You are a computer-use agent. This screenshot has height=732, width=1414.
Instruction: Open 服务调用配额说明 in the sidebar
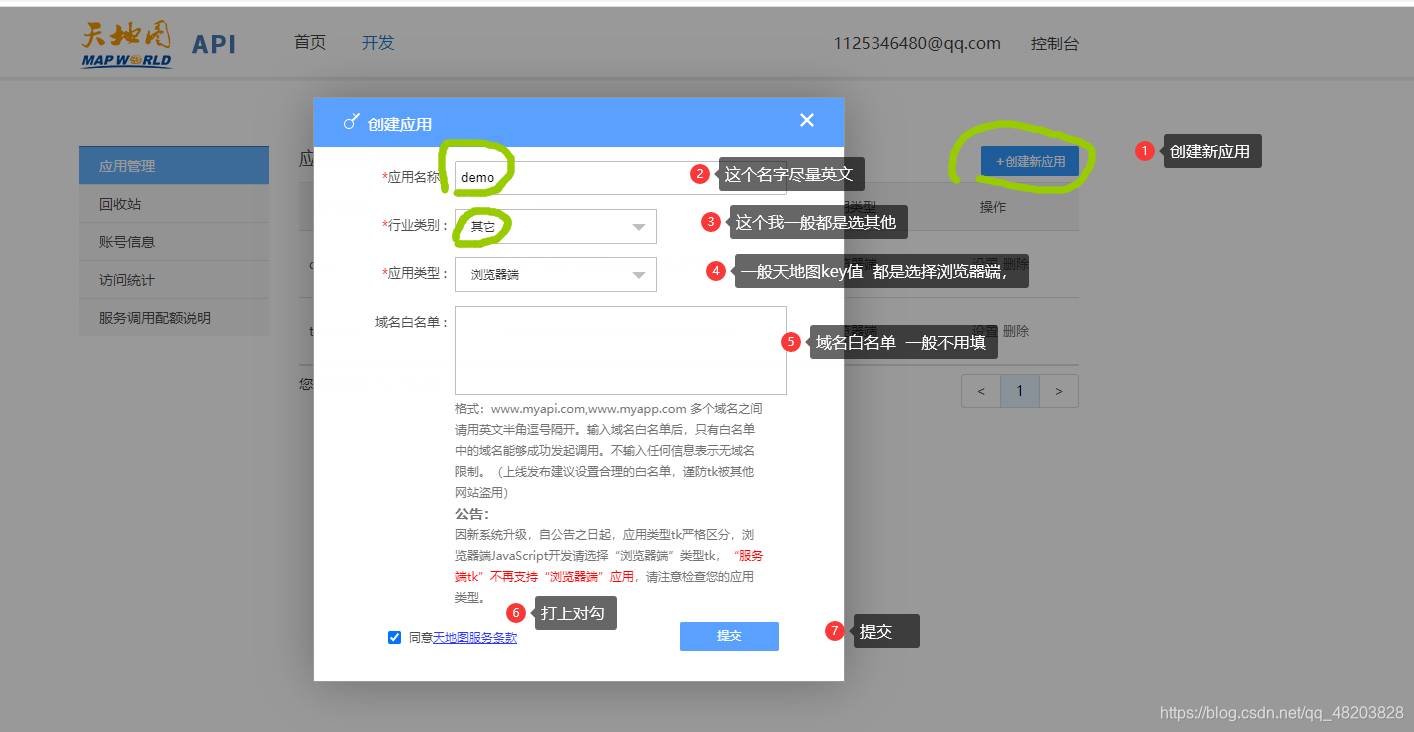pyautogui.click(x=174, y=318)
